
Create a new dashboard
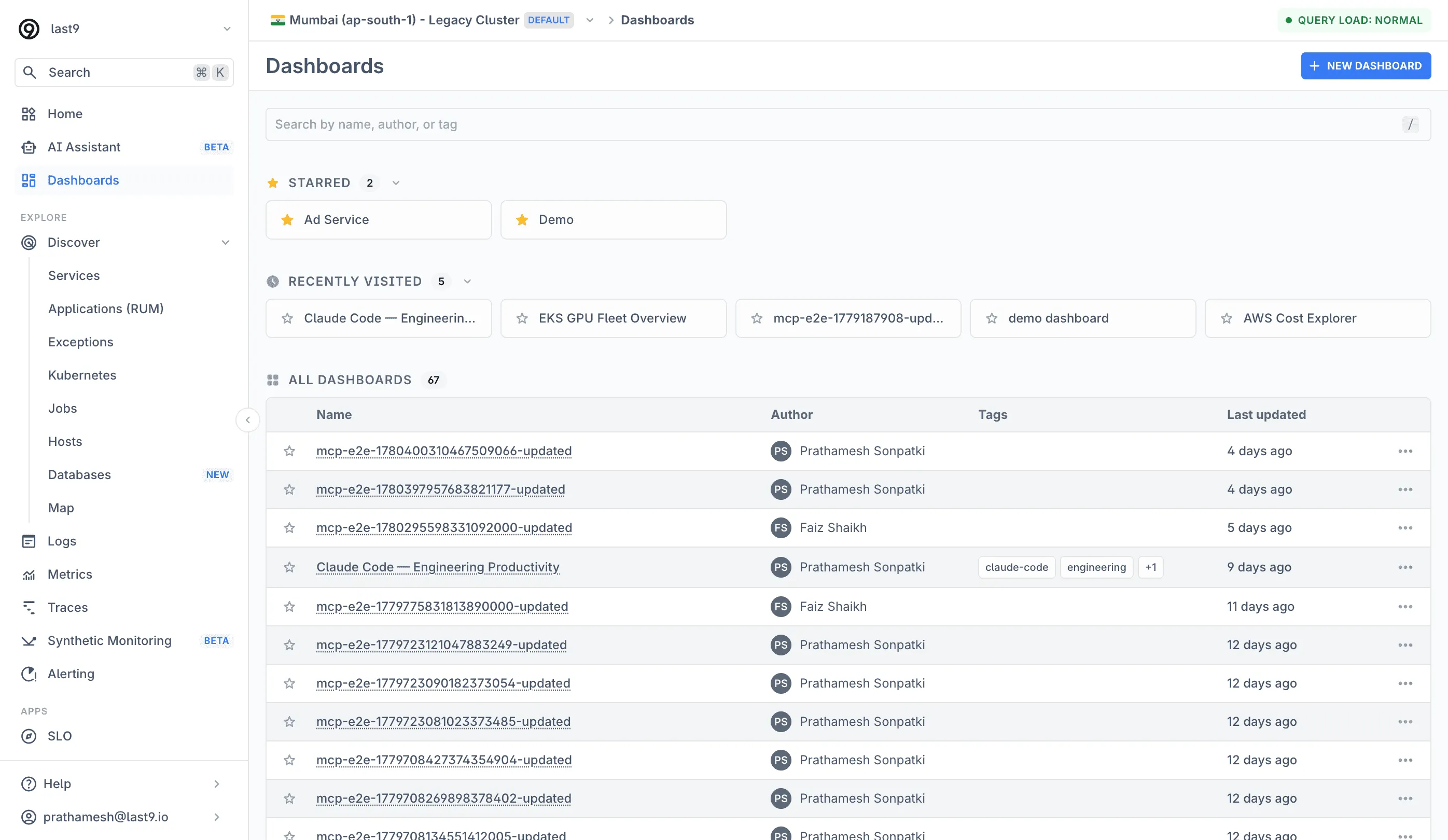(x=1366, y=66)
